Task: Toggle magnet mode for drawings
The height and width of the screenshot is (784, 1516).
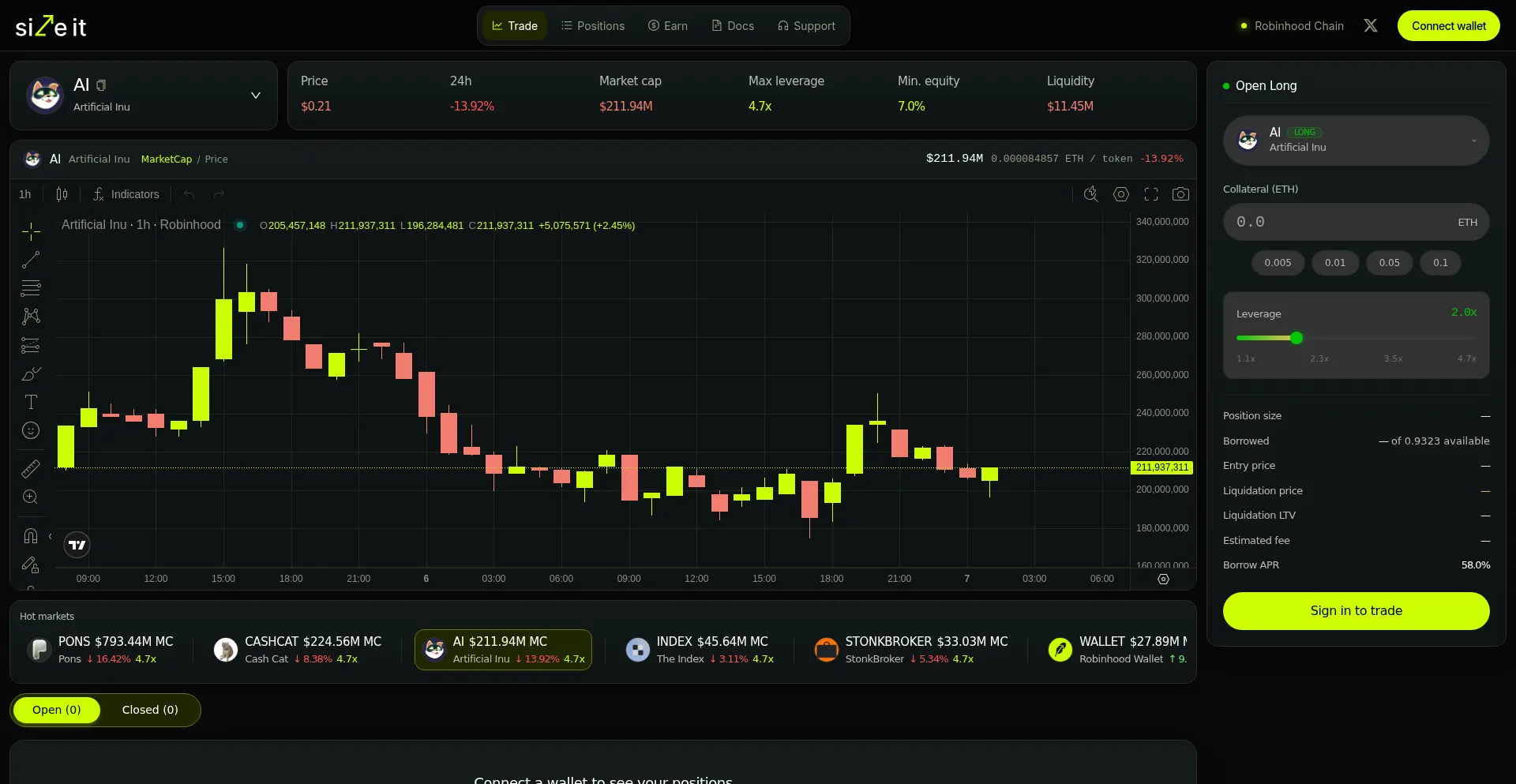Action: 31,536
